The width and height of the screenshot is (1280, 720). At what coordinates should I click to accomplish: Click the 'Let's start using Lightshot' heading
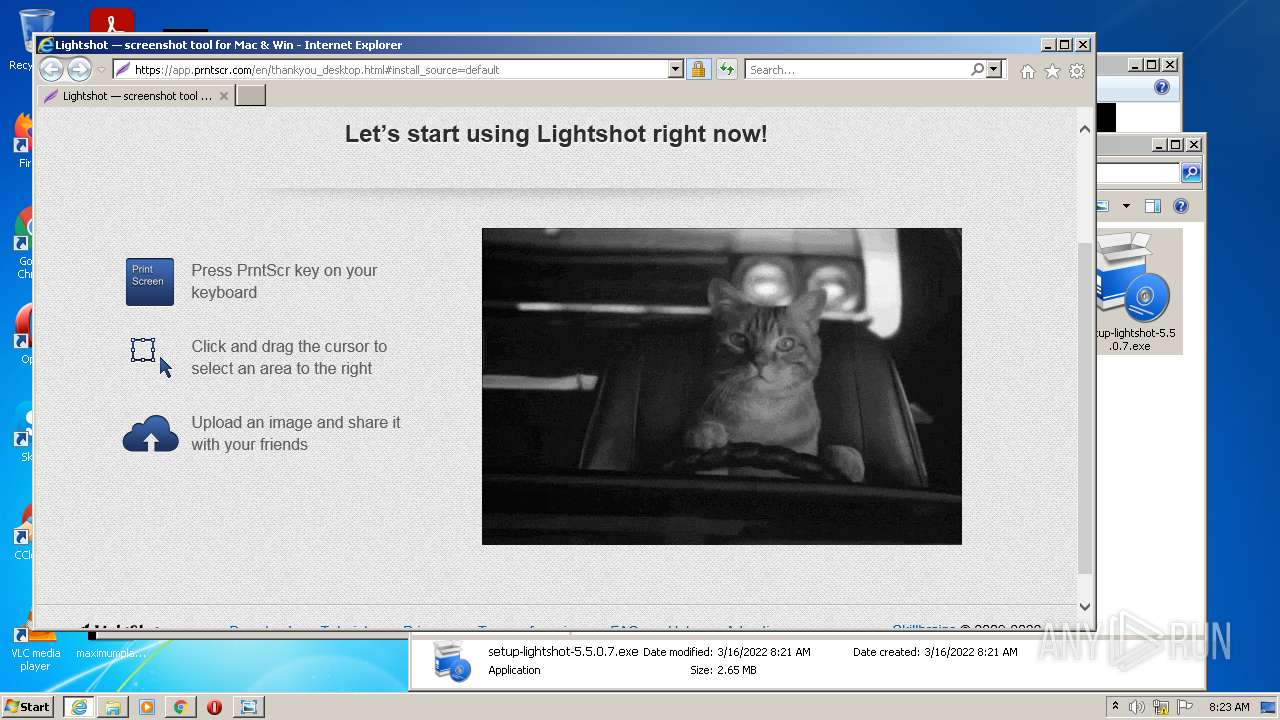coord(556,134)
